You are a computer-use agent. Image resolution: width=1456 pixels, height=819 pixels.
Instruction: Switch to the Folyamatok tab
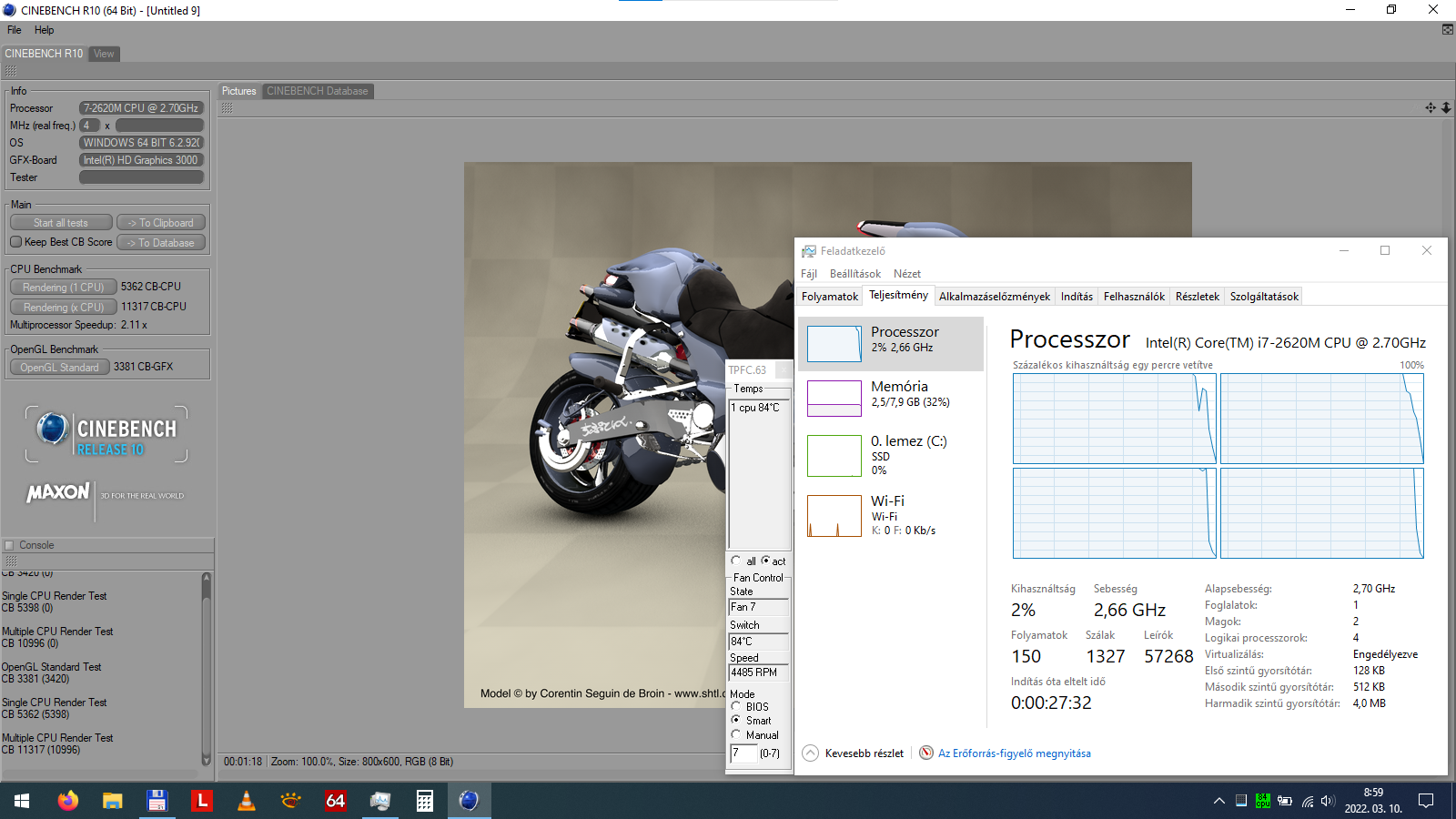click(829, 297)
